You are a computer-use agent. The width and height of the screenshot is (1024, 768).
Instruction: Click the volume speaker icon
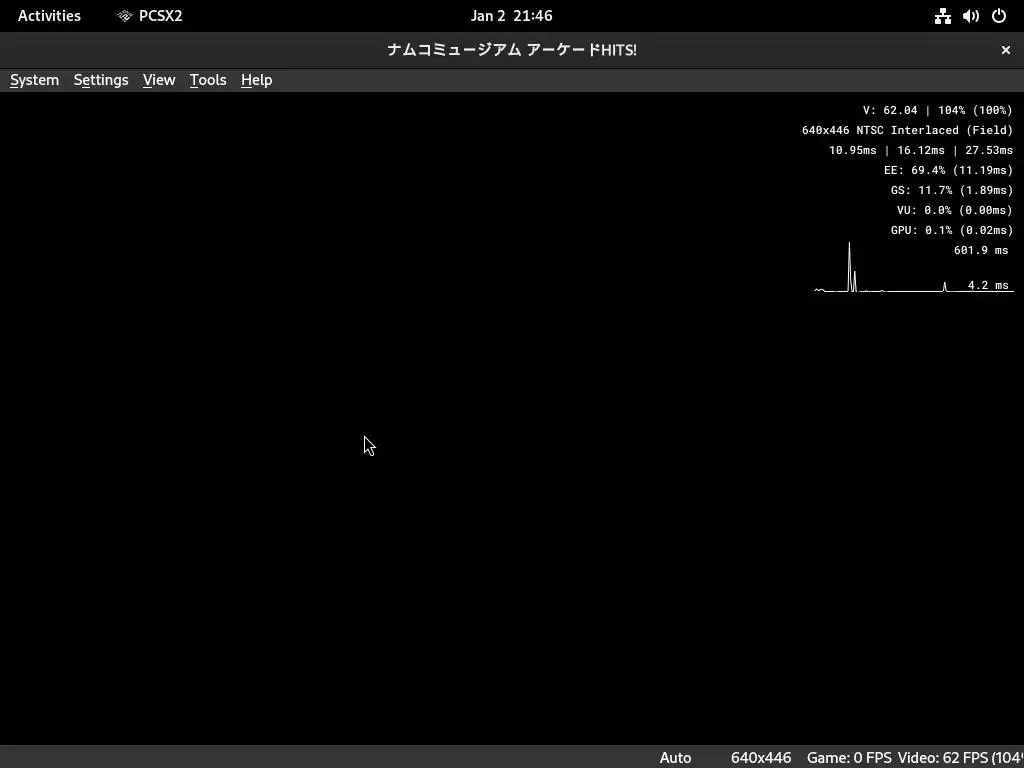click(970, 16)
